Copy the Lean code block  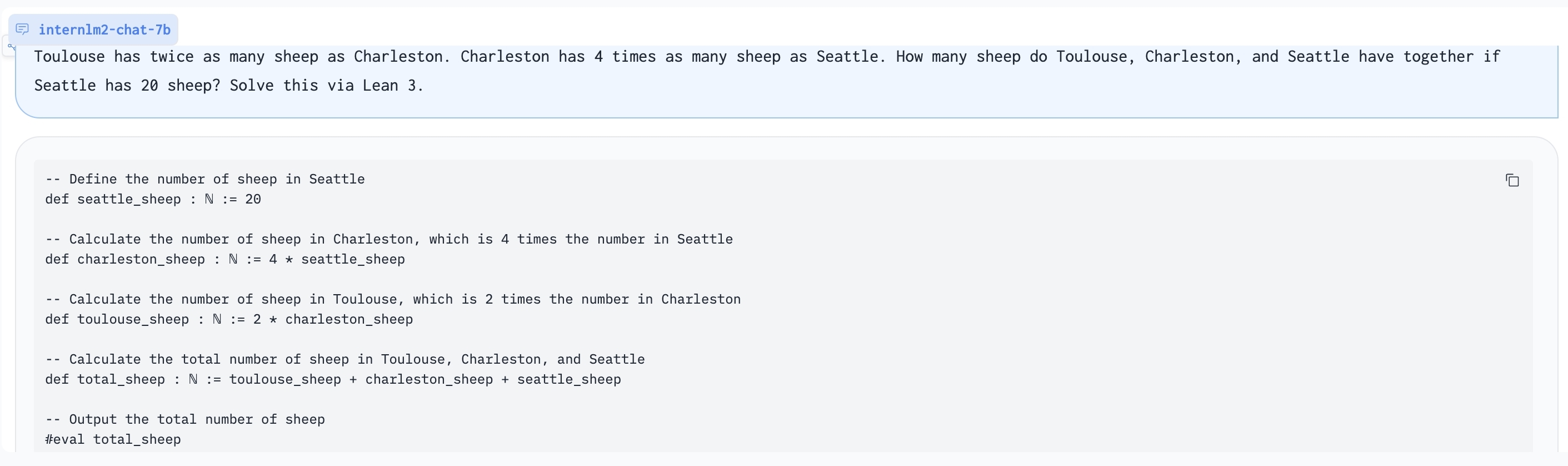click(x=1512, y=180)
